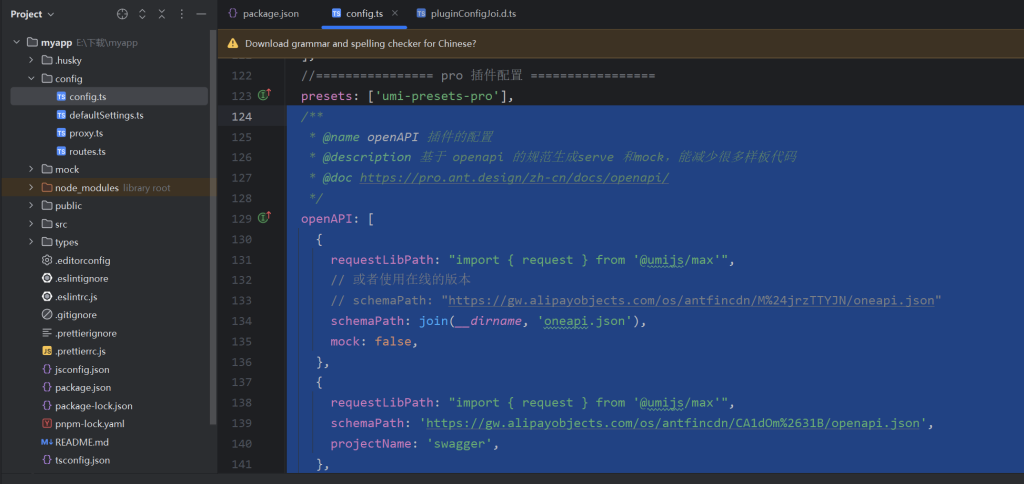This screenshot has height=484, width=1024.
Task: Click the folder icon beside node_modules
Action: coord(47,187)
